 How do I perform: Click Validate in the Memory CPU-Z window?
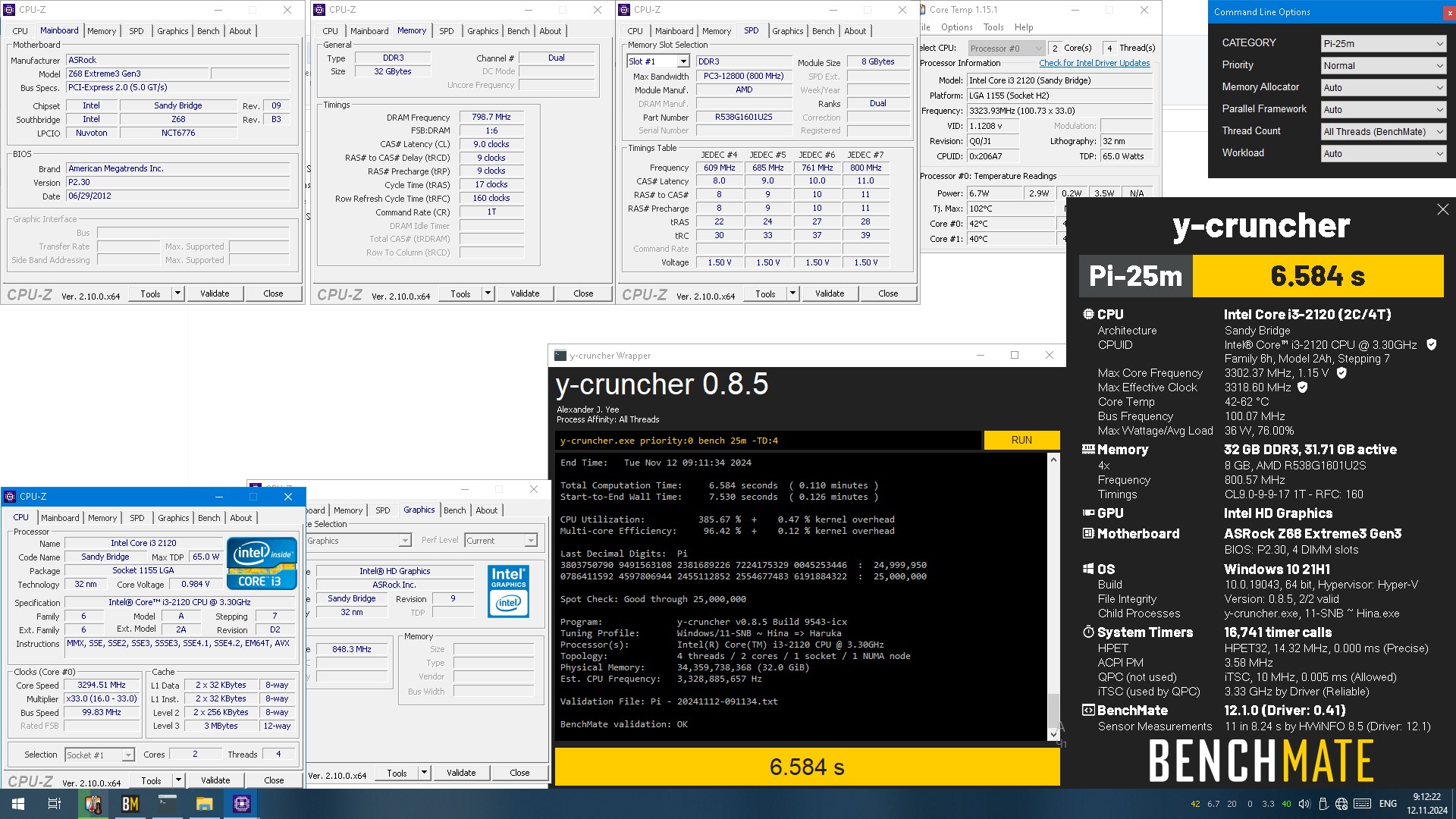pyautogui.click(x=525, y=293)
